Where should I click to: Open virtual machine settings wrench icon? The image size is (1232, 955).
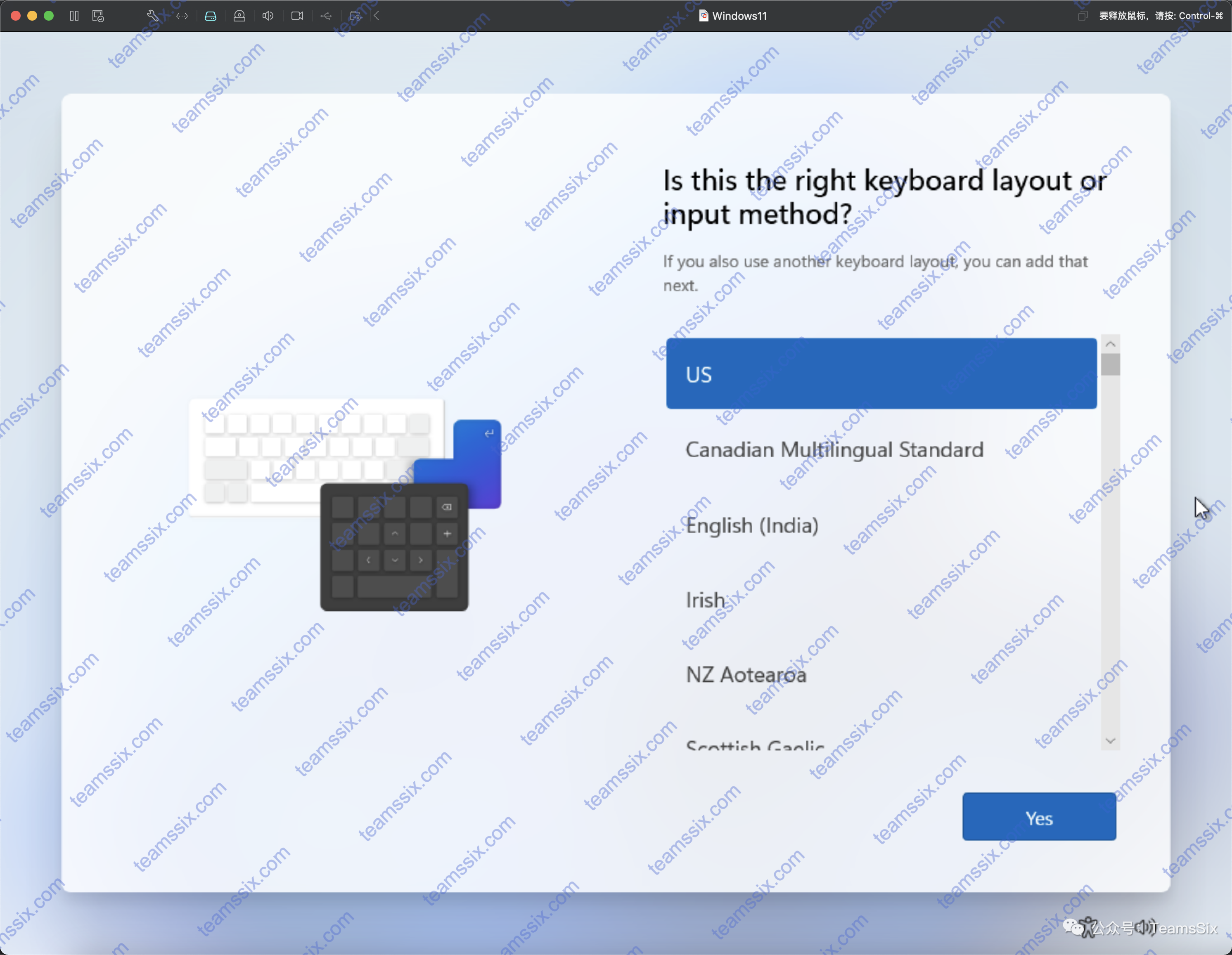(x=152, y=16)
